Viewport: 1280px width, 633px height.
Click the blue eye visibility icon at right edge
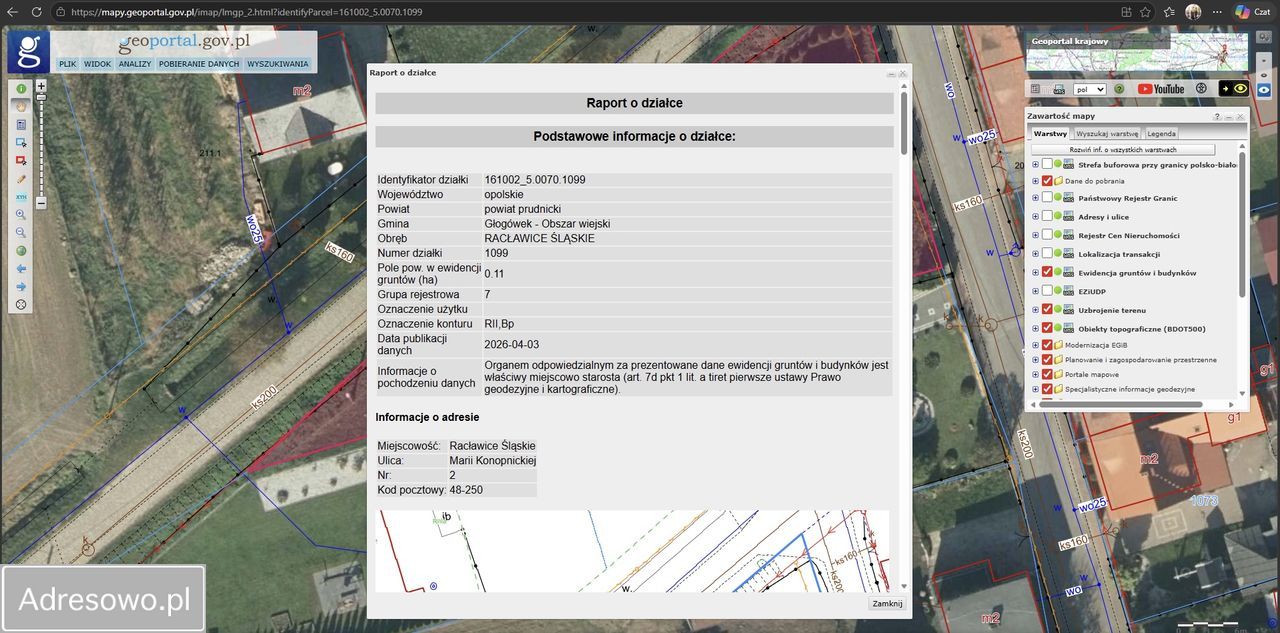coord(1264,89)
